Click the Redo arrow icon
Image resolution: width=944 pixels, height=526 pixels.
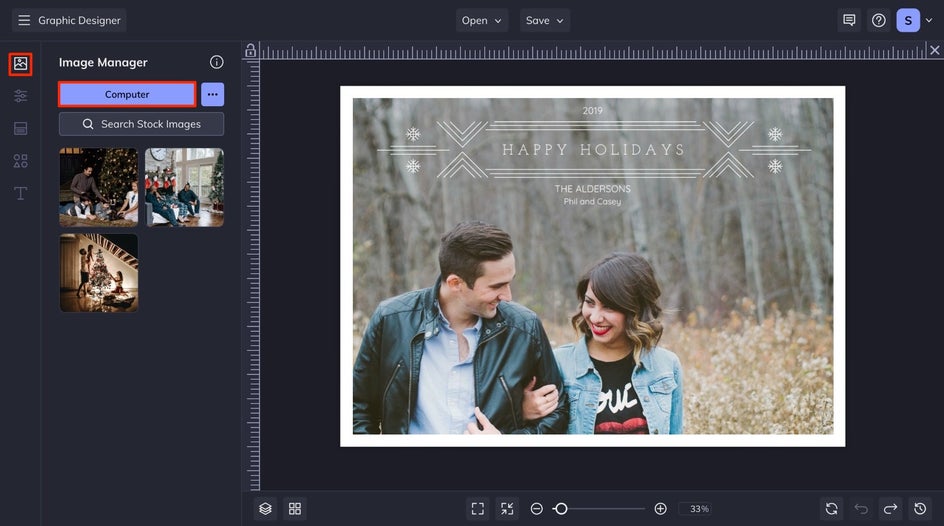click(890, 509)
